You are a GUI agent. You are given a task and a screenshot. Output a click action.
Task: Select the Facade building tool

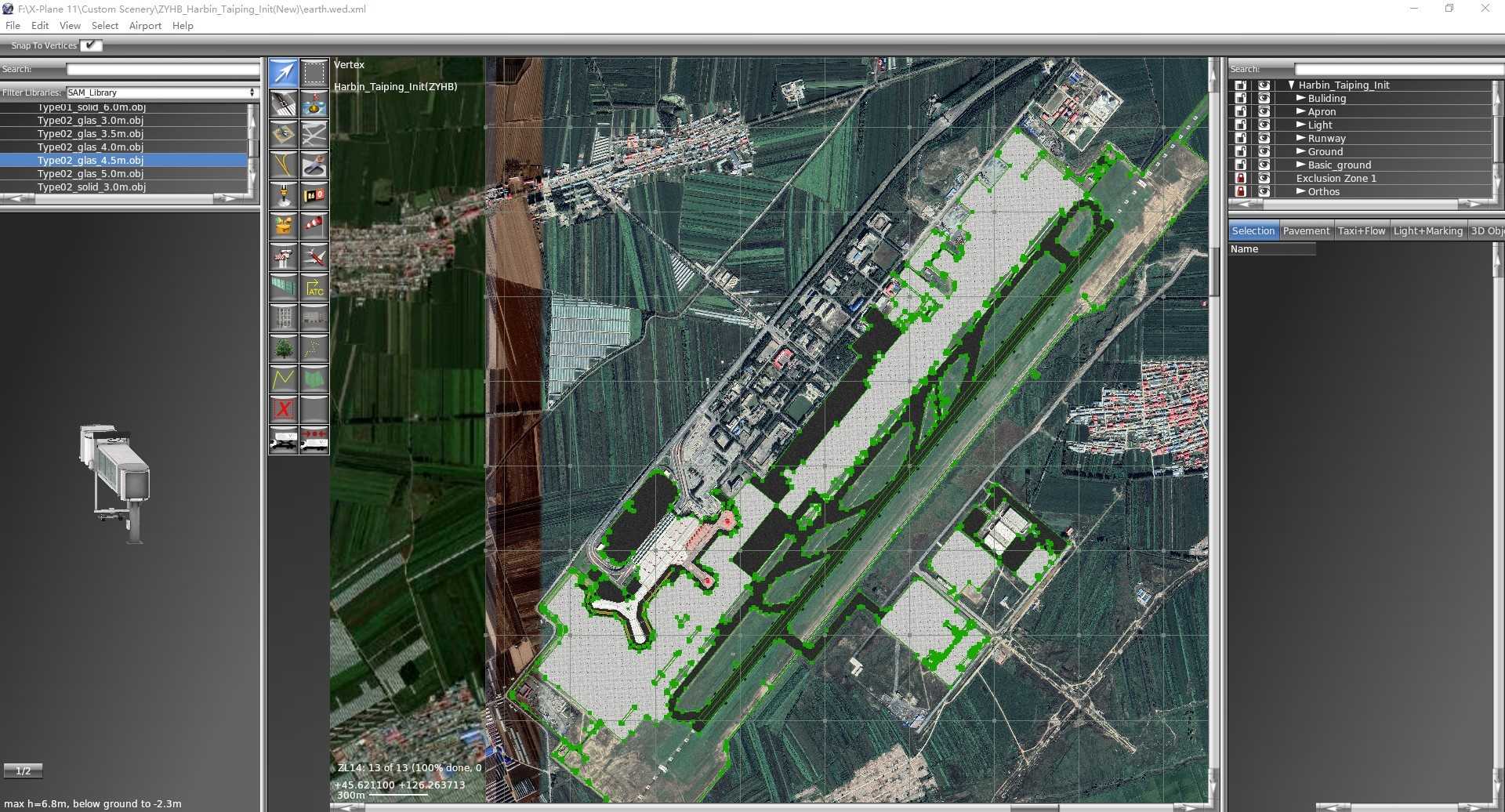283,317
